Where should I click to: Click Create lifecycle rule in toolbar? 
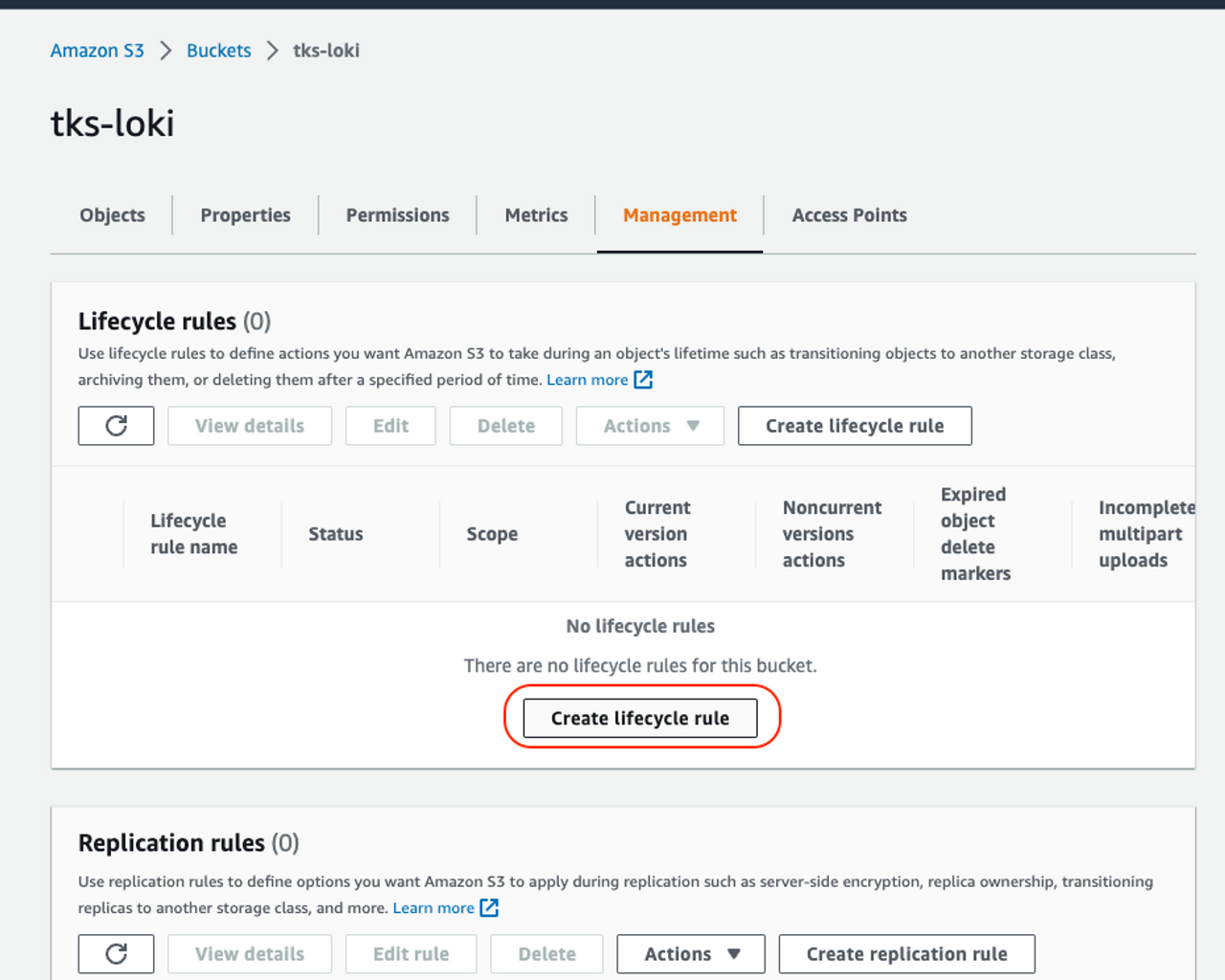[x=855, y=426]
